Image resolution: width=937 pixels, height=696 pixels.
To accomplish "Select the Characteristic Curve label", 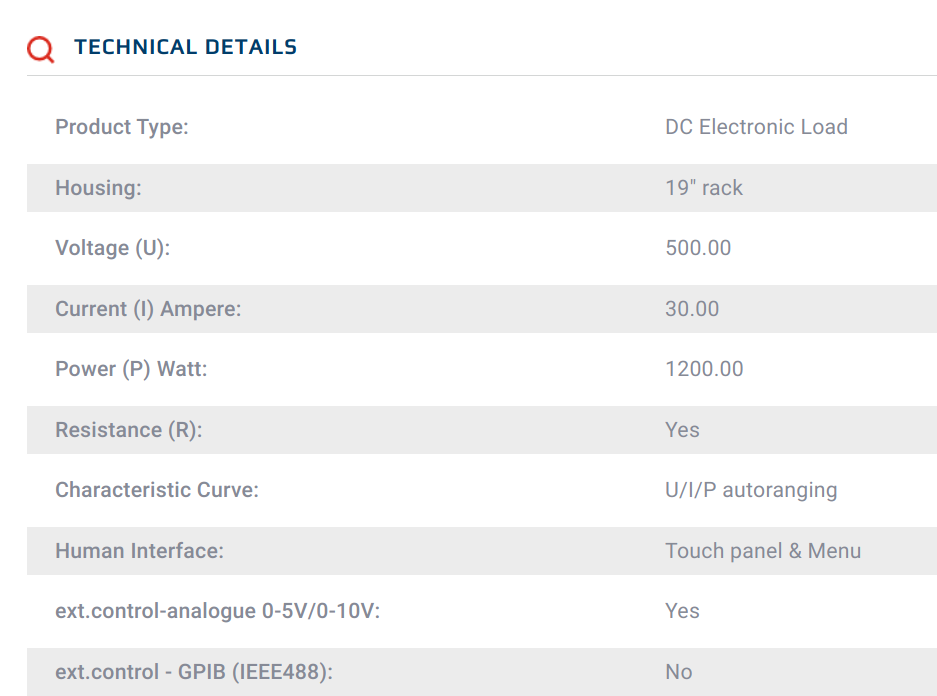I will click(x=157, y=490).
